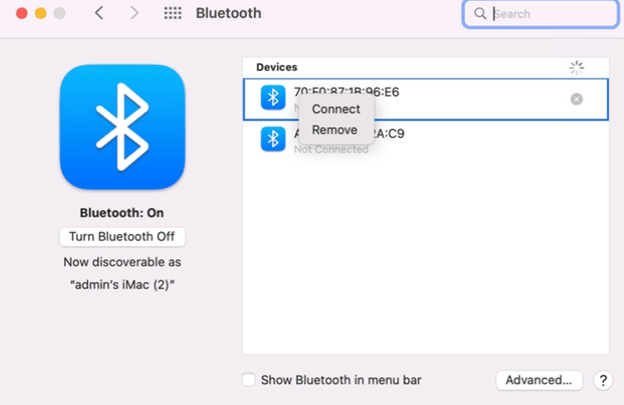Screen dimensions: 624x405
Task: Choose Remove from the context menu
Action: pyautogui.click(x=334, y=130)
